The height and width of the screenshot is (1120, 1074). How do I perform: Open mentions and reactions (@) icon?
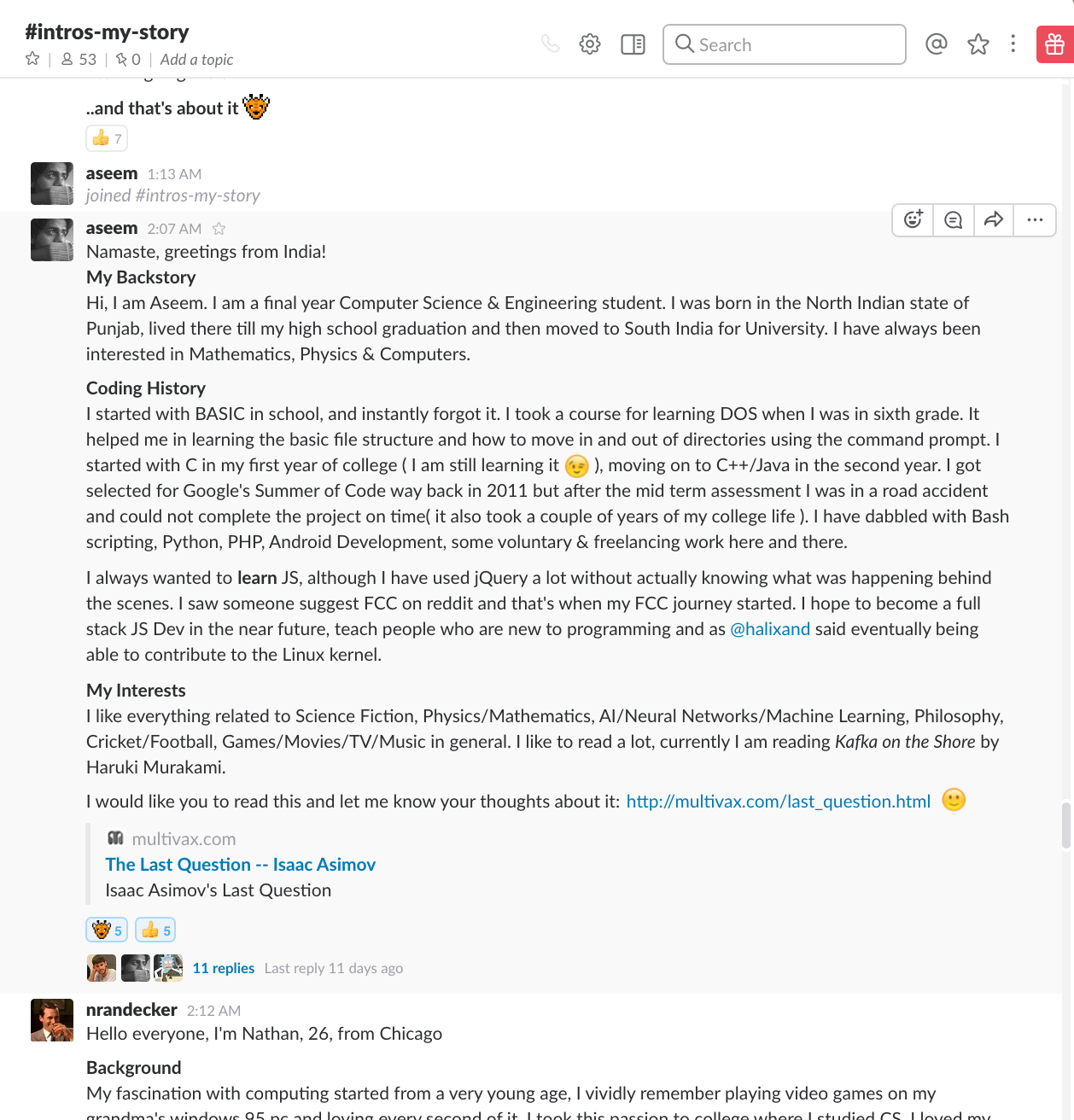tap(937, 44)
